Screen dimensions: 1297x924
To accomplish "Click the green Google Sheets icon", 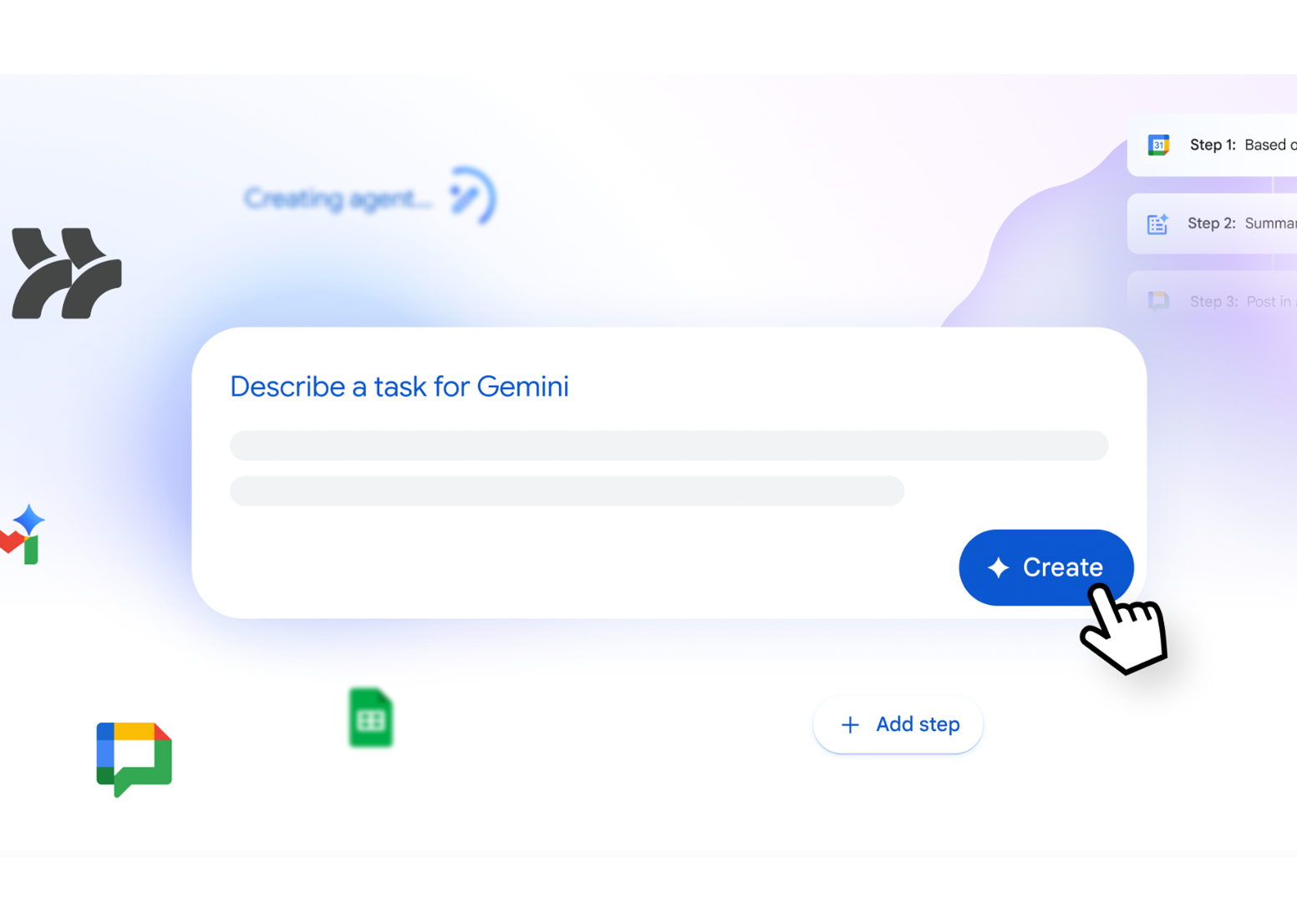I will click(x=371, y=718).
